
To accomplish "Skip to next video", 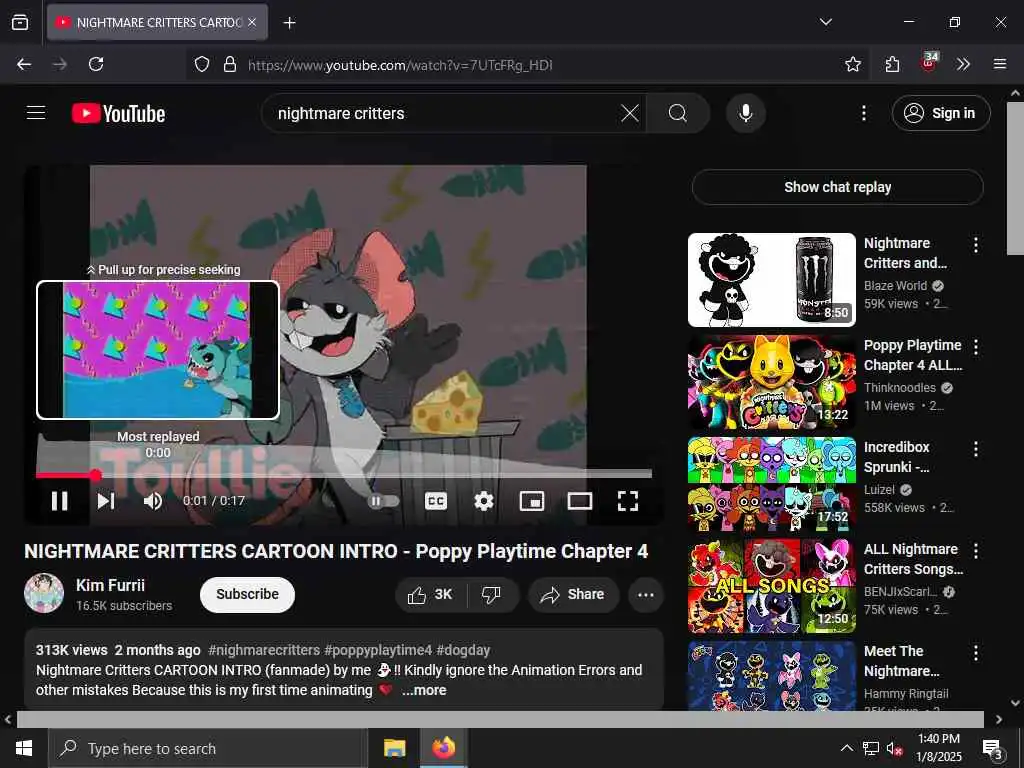I will click(x=106, y=501).
